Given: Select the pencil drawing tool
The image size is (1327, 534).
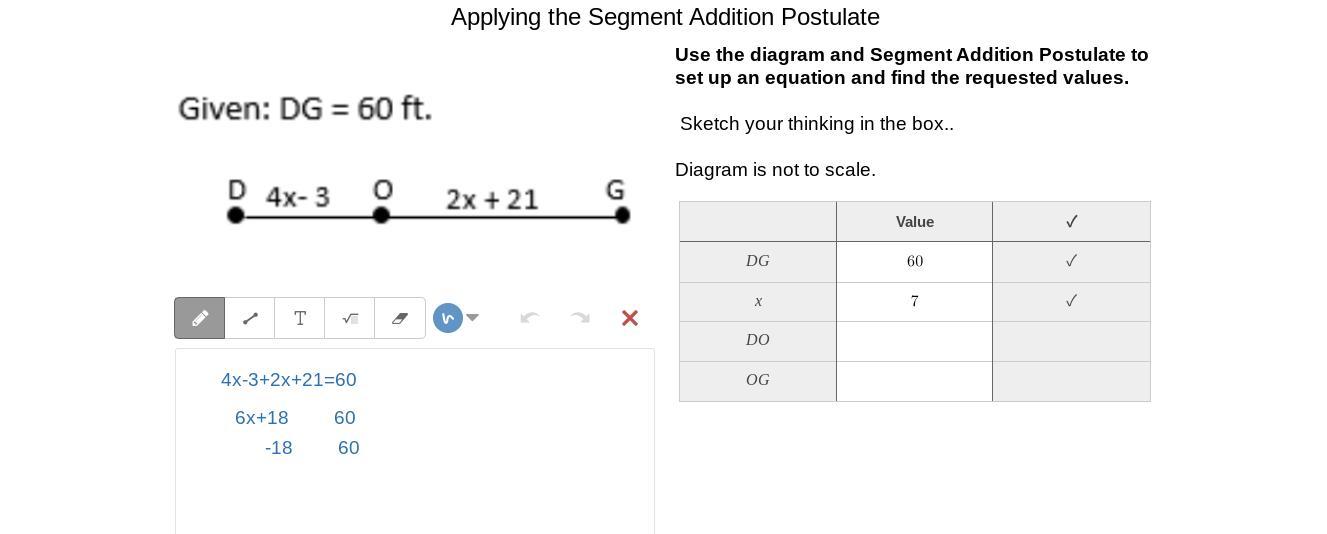Looking at the screenshot, I should pyautogui.click(x=200, y=318).
